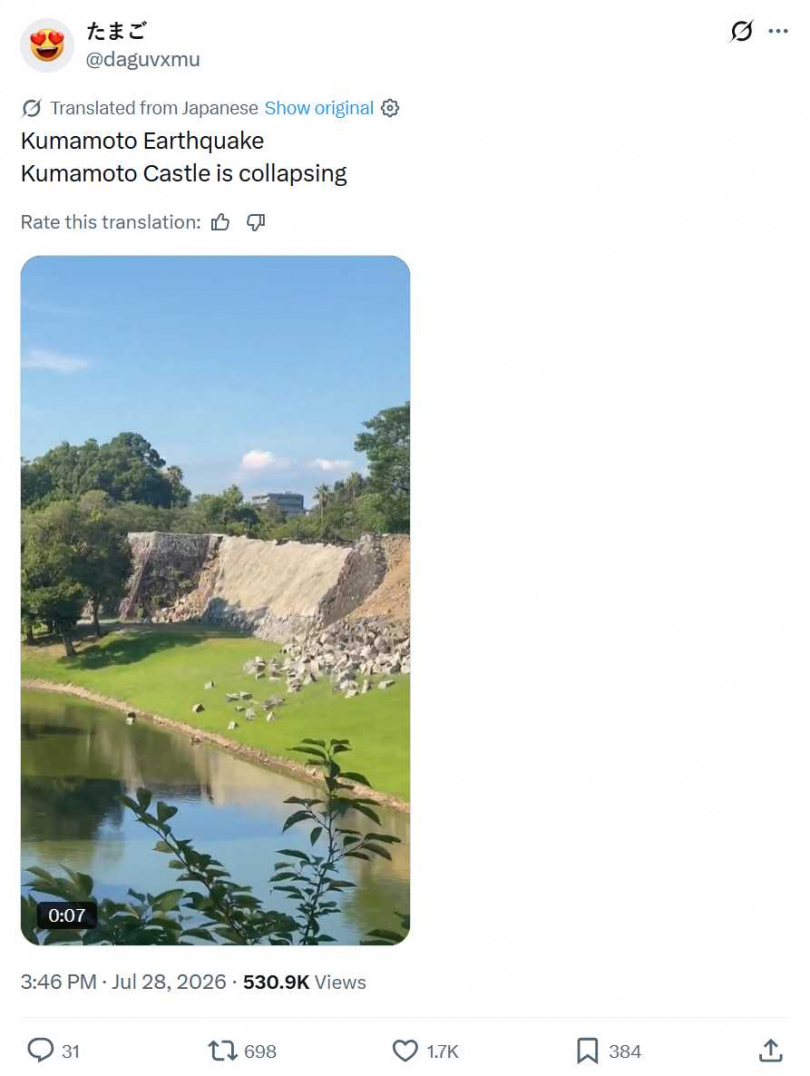The height and width of the screenshot is (1076, 810).
Task: Play the Kumamoto Castle video
Action: (216, 600)
